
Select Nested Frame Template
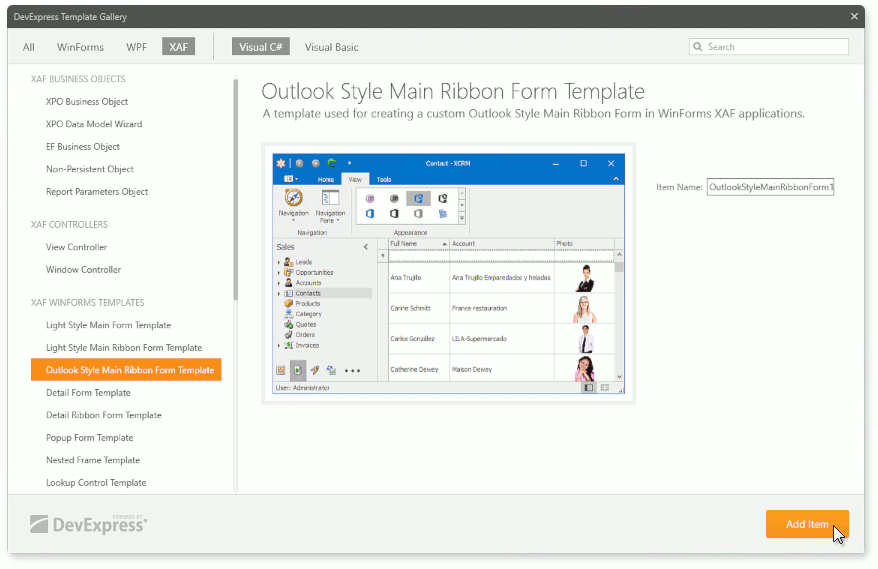point(93,460)
